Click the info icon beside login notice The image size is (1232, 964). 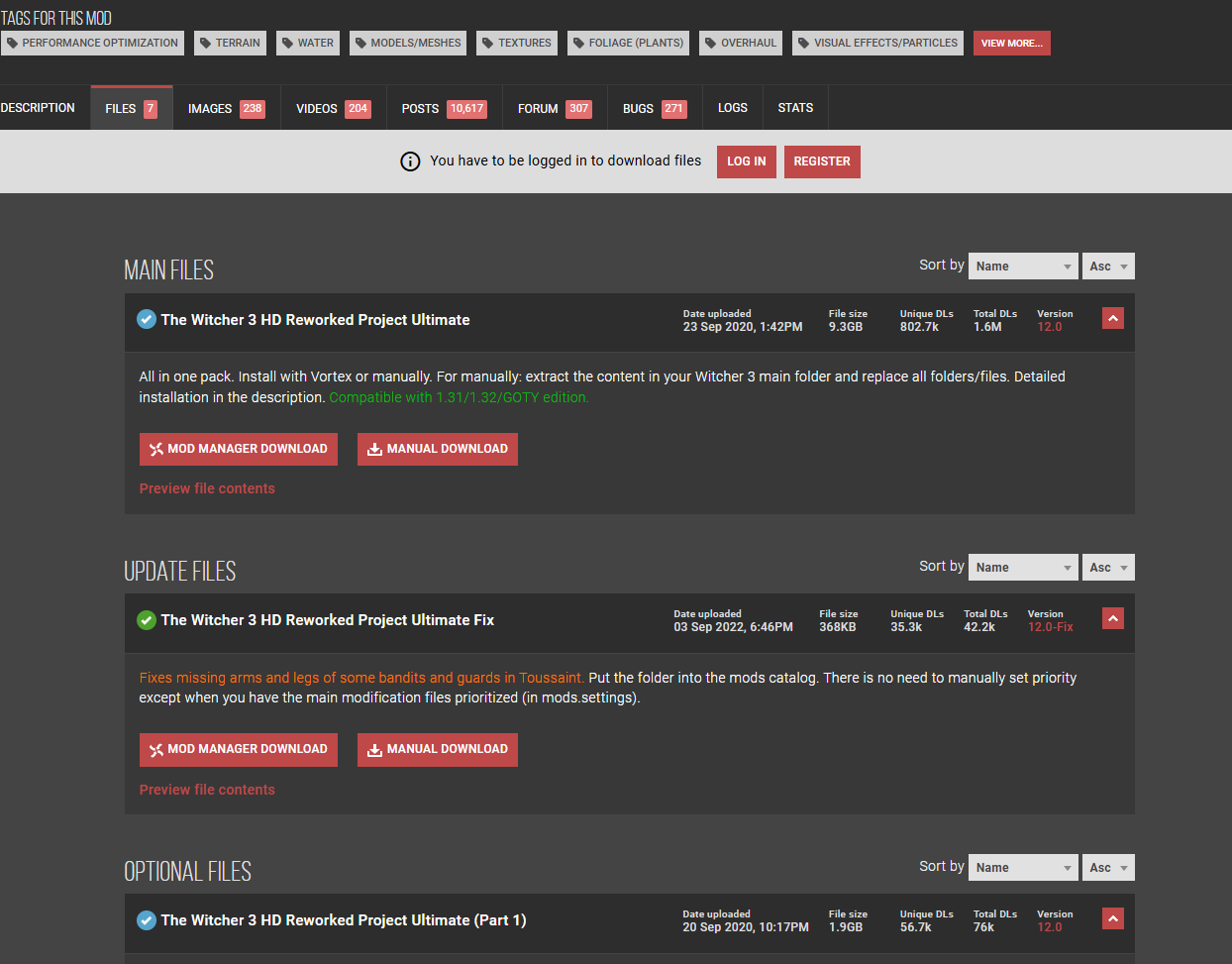(x=410, y=161)
